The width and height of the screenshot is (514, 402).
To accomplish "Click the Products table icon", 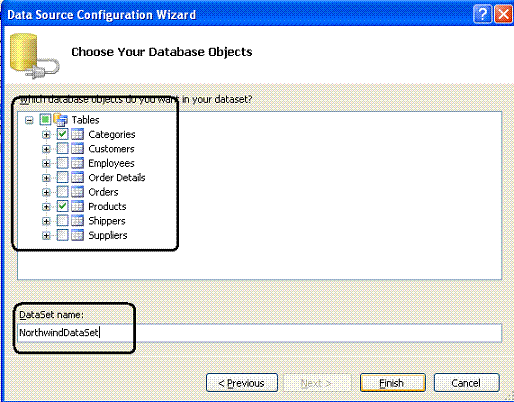I will coord(77,206).
